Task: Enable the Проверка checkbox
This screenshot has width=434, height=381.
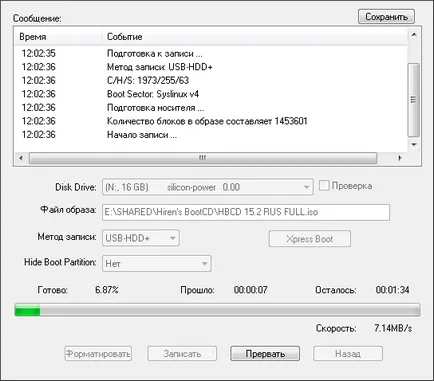Action: coord(324,186)
